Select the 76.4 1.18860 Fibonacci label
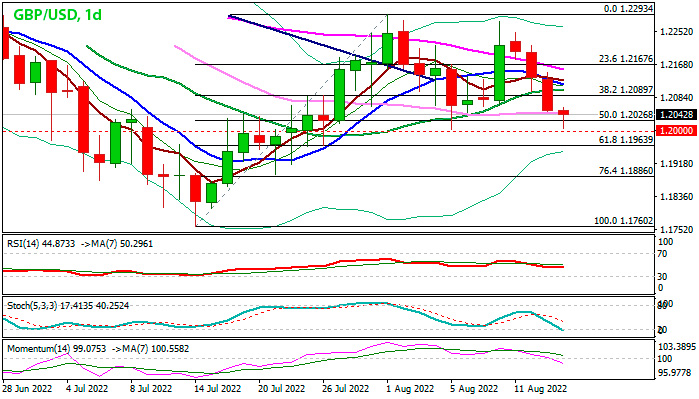This screenshot has height=399, width=699. point(626,171)
